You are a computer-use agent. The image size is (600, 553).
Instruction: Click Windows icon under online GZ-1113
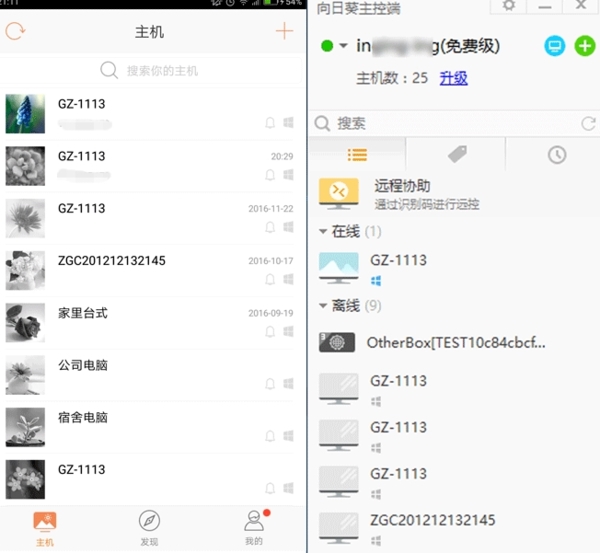(x=376, y=281)
